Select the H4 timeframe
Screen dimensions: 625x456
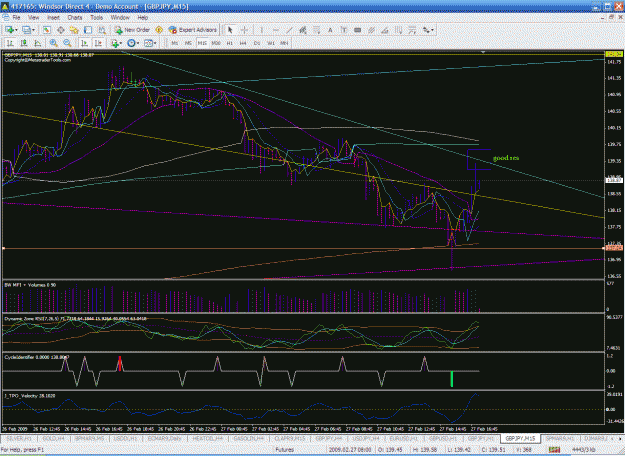point(243,43)
